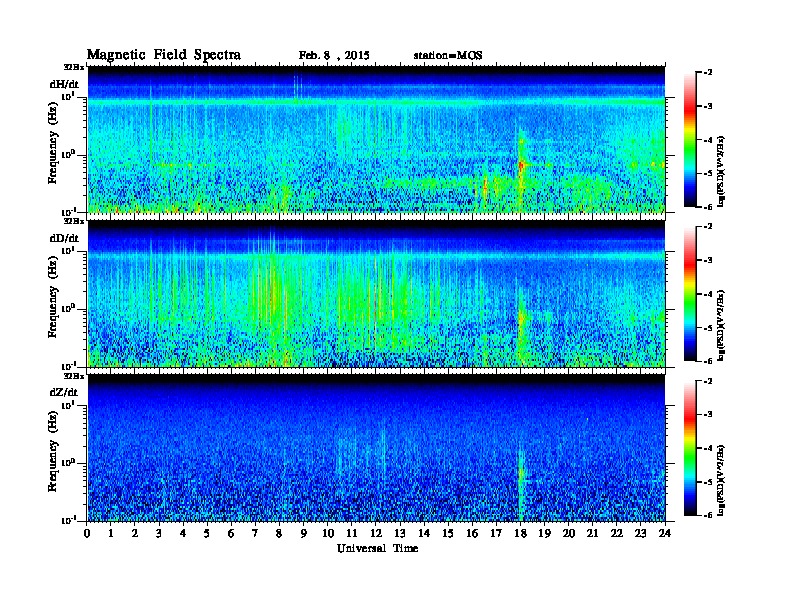Screen dimensions: 792x612
Task: Click the "32Hz" label above the dZ/dt panel
Action: click(x=73, y=376)
